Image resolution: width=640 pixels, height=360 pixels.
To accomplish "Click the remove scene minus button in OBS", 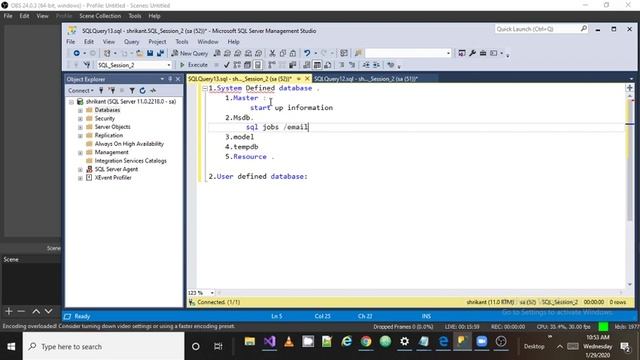I will tap(21, 311).
